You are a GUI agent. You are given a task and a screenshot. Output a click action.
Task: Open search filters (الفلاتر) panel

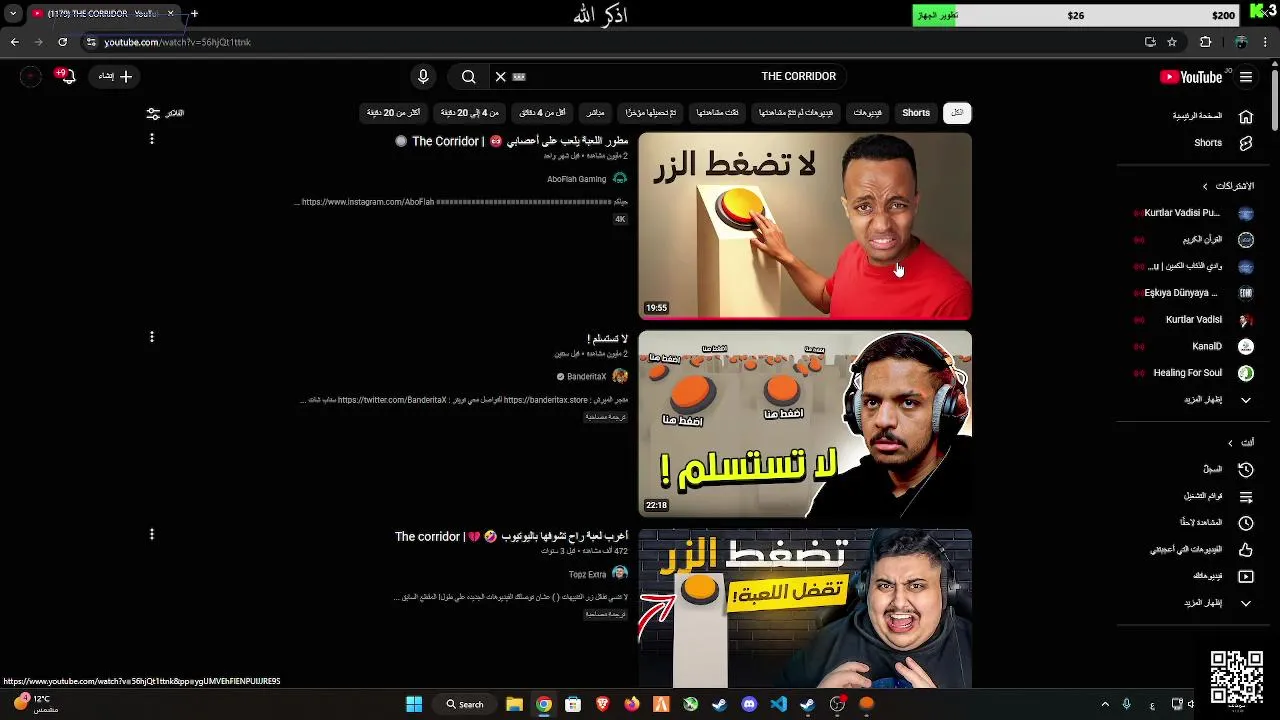click(165, 113)
